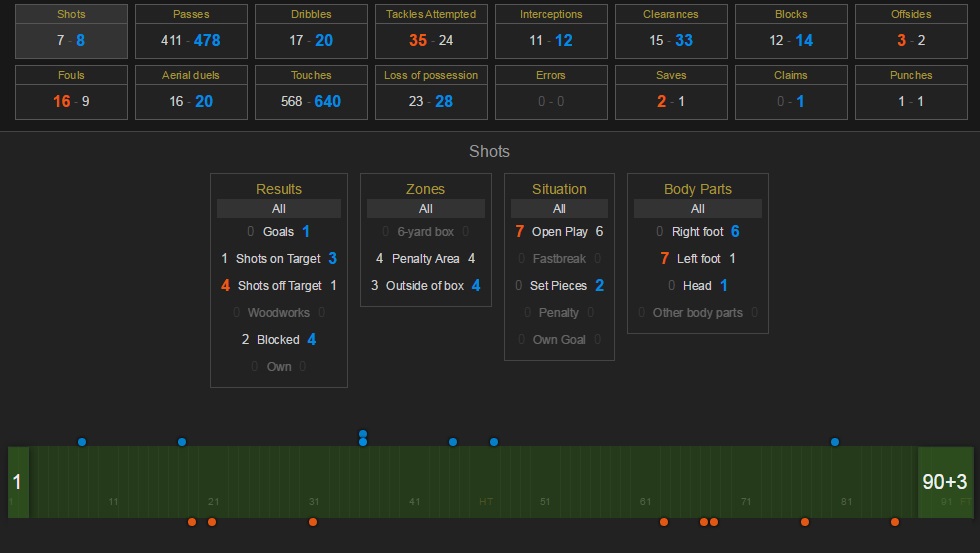The image size is (980, 553).
Task: Open the Aerial duels tile
Action: coord(191,92)
